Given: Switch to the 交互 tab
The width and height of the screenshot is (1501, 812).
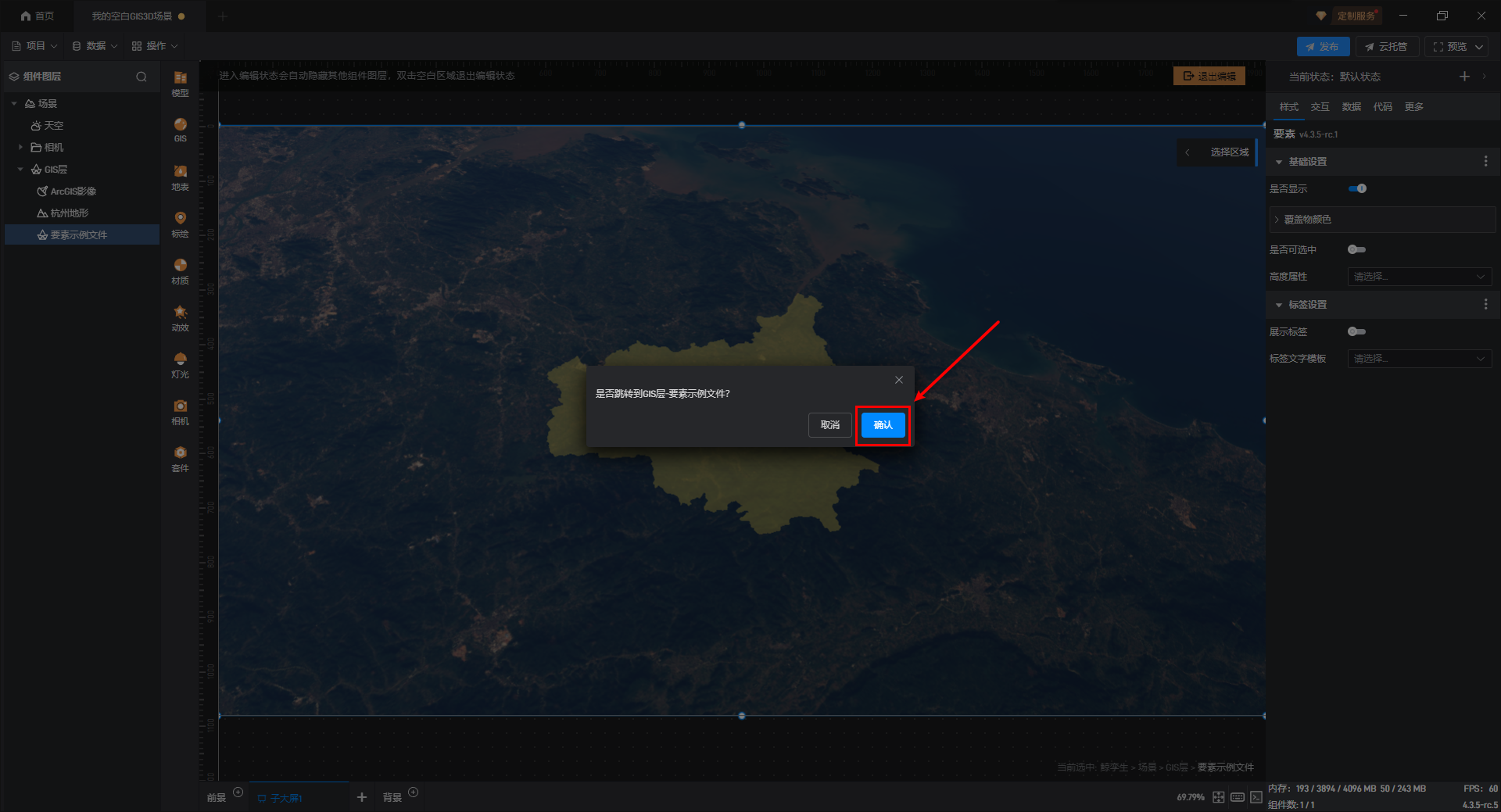Looking at the screenshot, I should point(1320,107).
